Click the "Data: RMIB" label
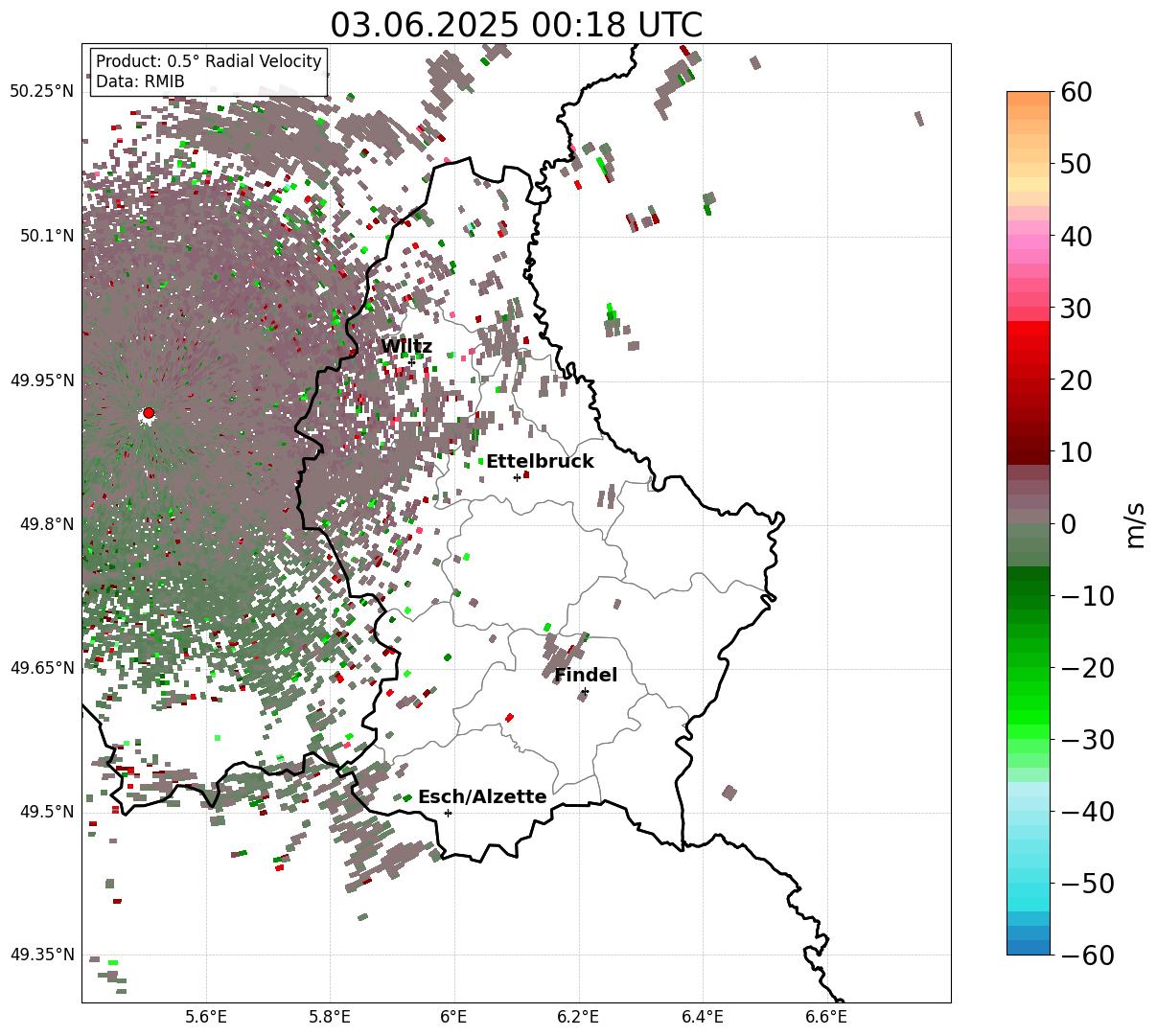The height and width of the screenshot is (1036, 1157). coord(140,81)
